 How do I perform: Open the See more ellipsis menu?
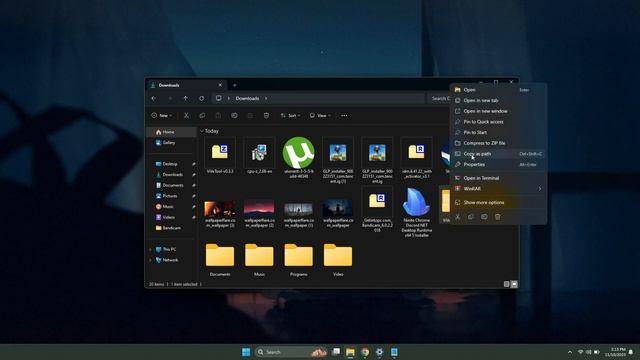click(344, 116)
